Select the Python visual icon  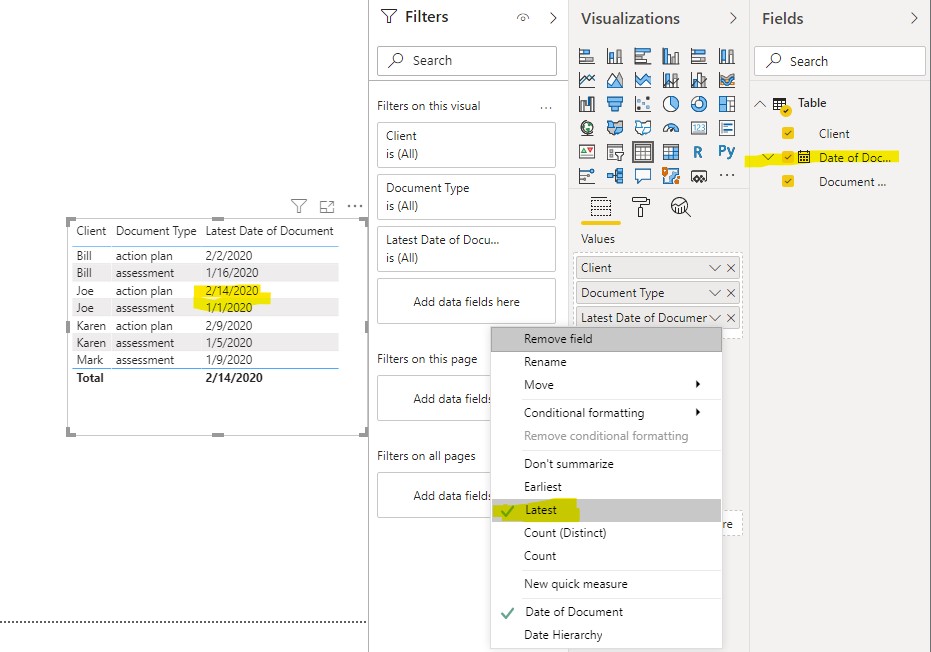pyautogui.click(x=726, y=151)
